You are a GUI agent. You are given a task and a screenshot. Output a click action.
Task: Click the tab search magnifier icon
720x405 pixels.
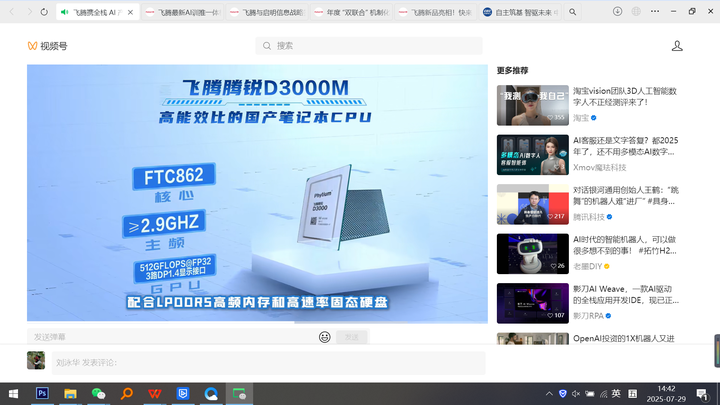coord(573,12)
